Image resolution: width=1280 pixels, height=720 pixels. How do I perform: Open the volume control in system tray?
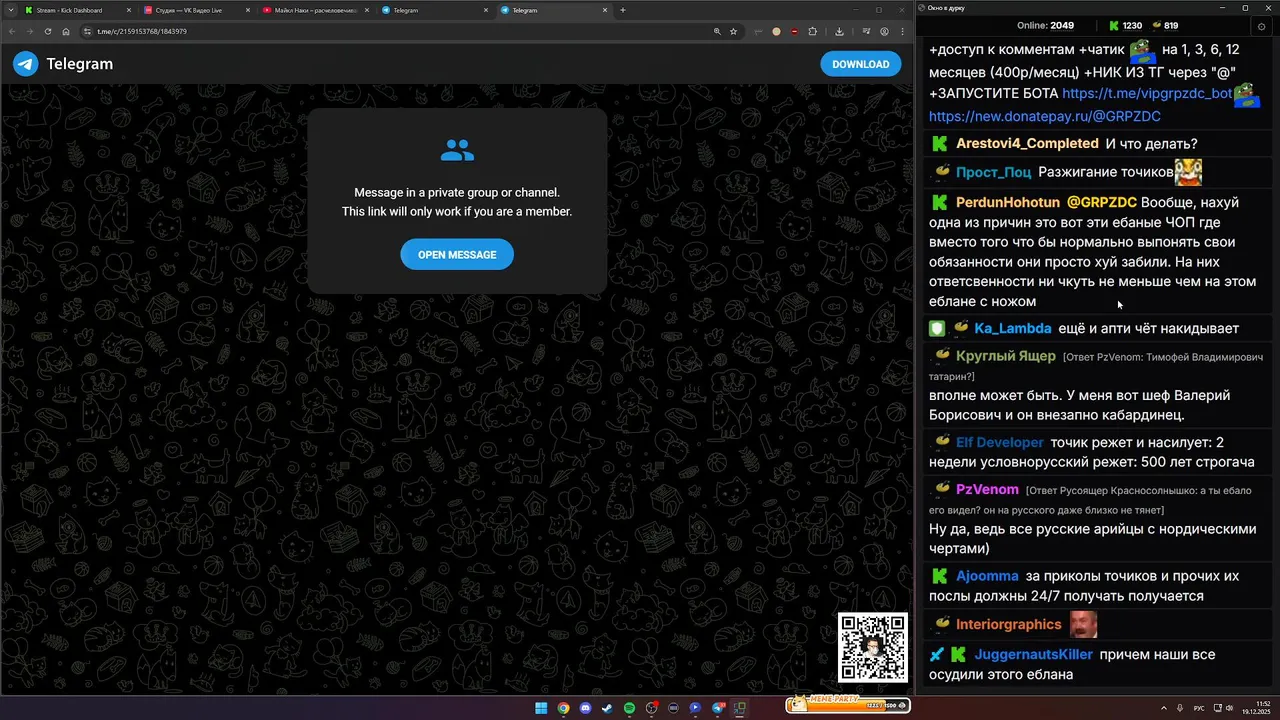(x=1229, y=708)
